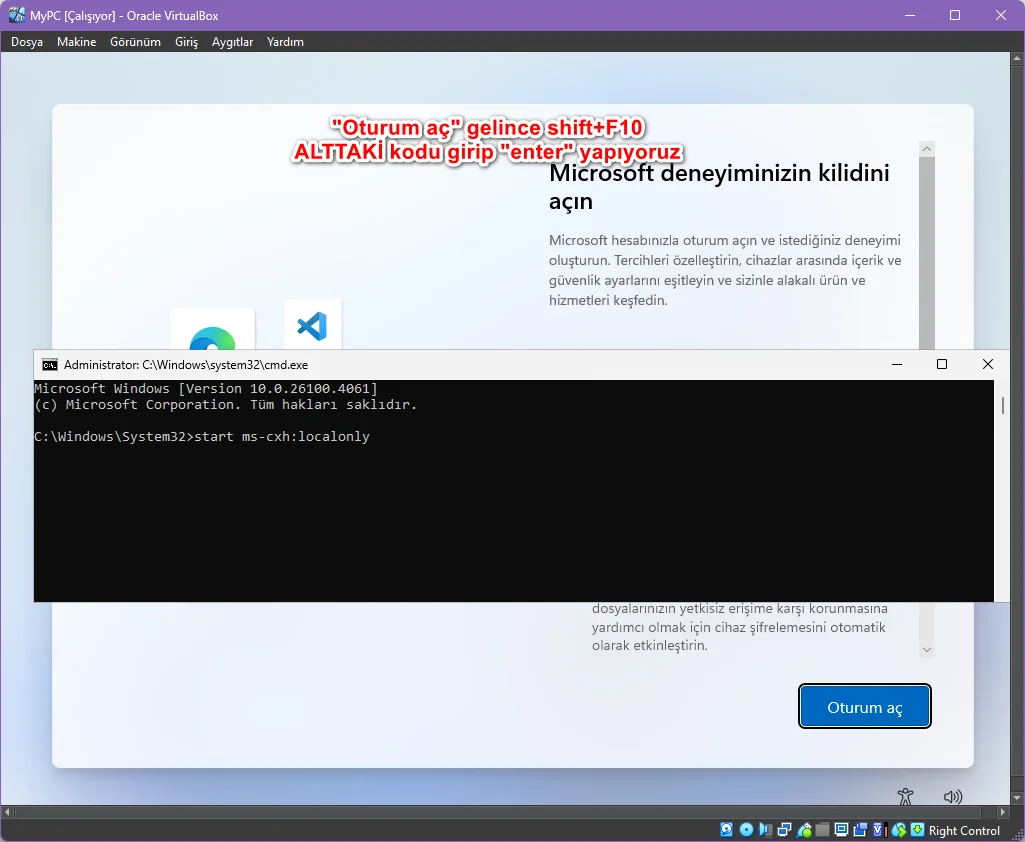Image resolution: width=1025 pixels, height=842 pixels.
Task: Open the Aygıtlar menu
Action: [232, 42]
